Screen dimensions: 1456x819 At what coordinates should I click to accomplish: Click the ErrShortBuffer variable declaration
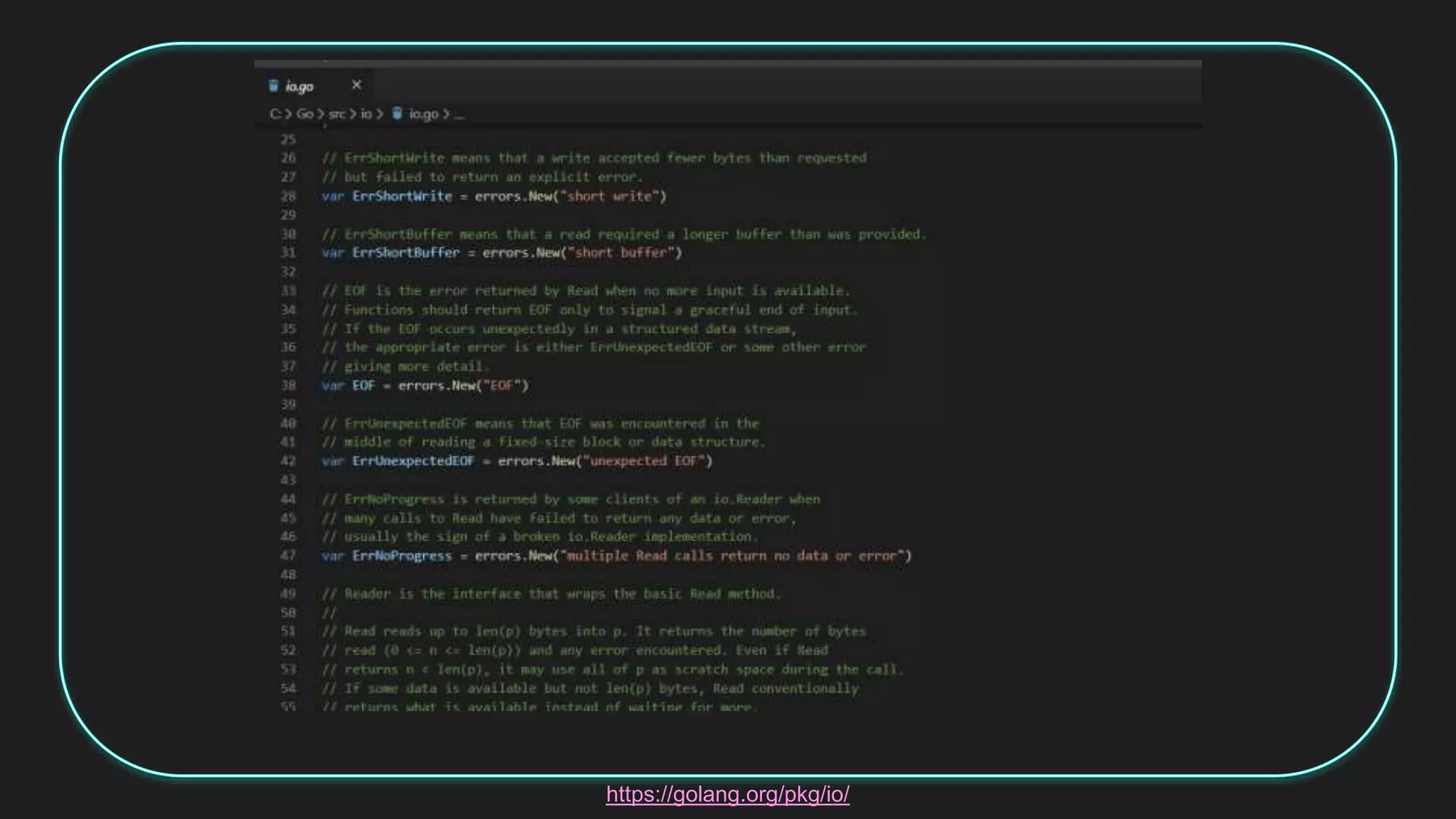click(406, 252)
